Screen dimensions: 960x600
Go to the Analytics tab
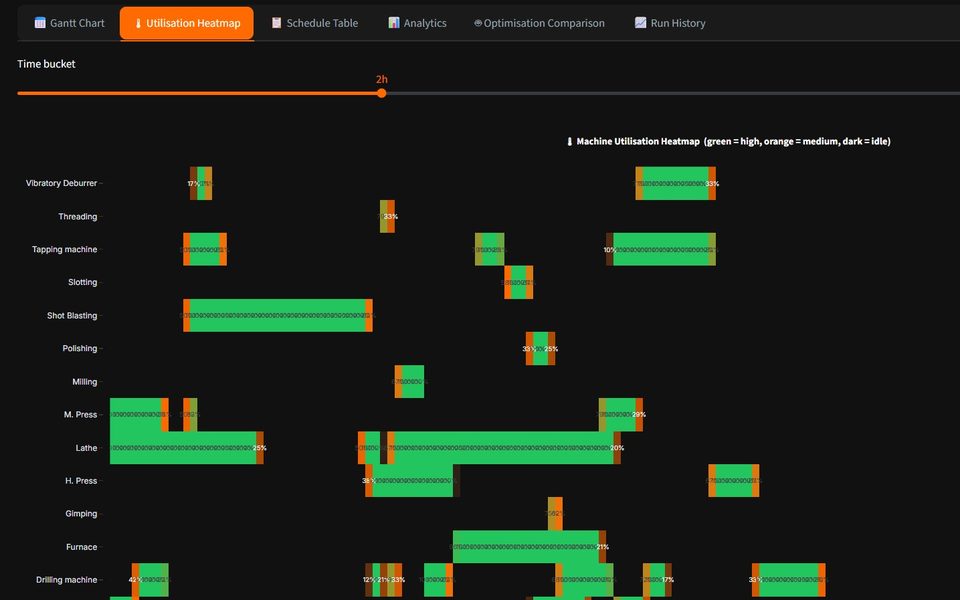(x=417, y=23)
